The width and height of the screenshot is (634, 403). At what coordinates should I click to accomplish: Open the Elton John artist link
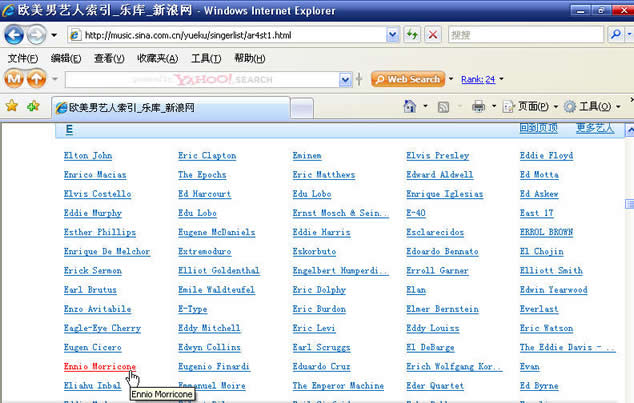coord(88,156)
